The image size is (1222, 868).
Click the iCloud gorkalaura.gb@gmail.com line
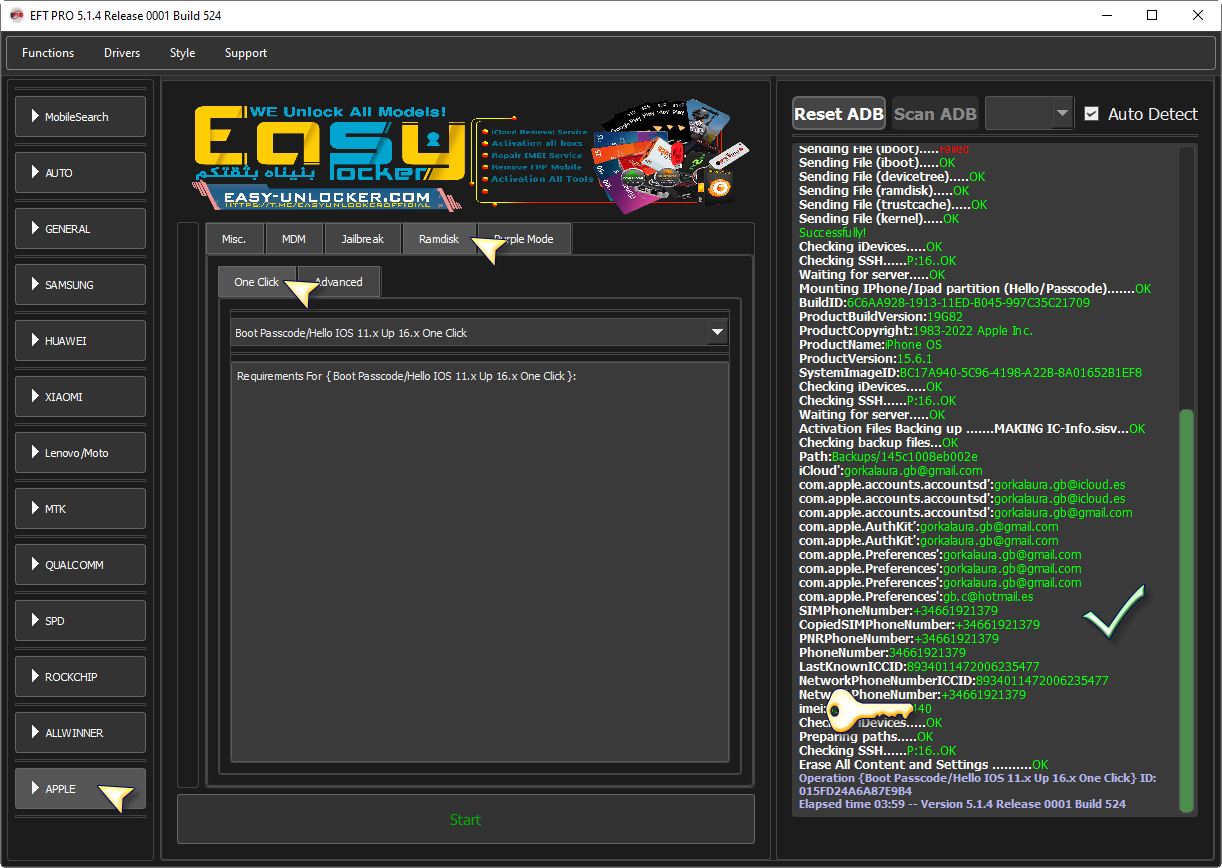click(x=890, y=471)
